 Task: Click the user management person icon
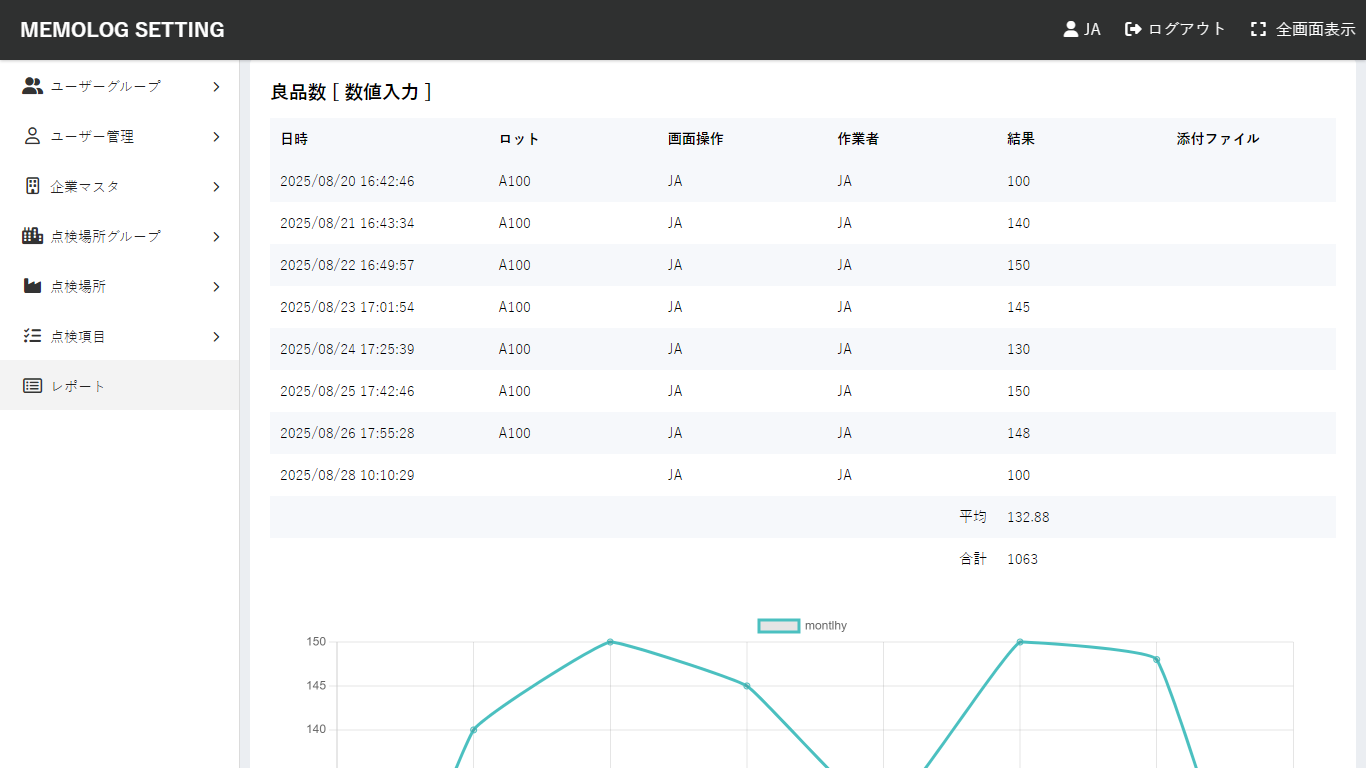32,136
